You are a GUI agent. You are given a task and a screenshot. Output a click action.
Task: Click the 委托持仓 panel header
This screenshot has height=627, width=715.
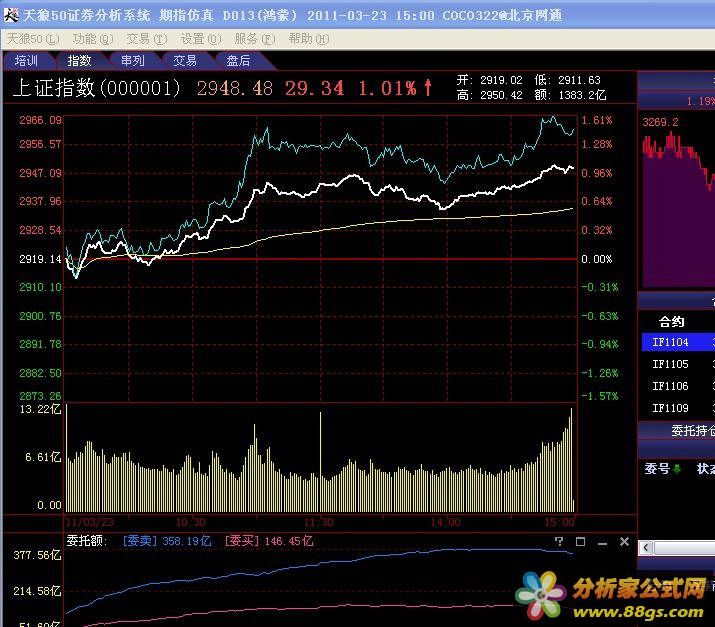tap(692, 430)
